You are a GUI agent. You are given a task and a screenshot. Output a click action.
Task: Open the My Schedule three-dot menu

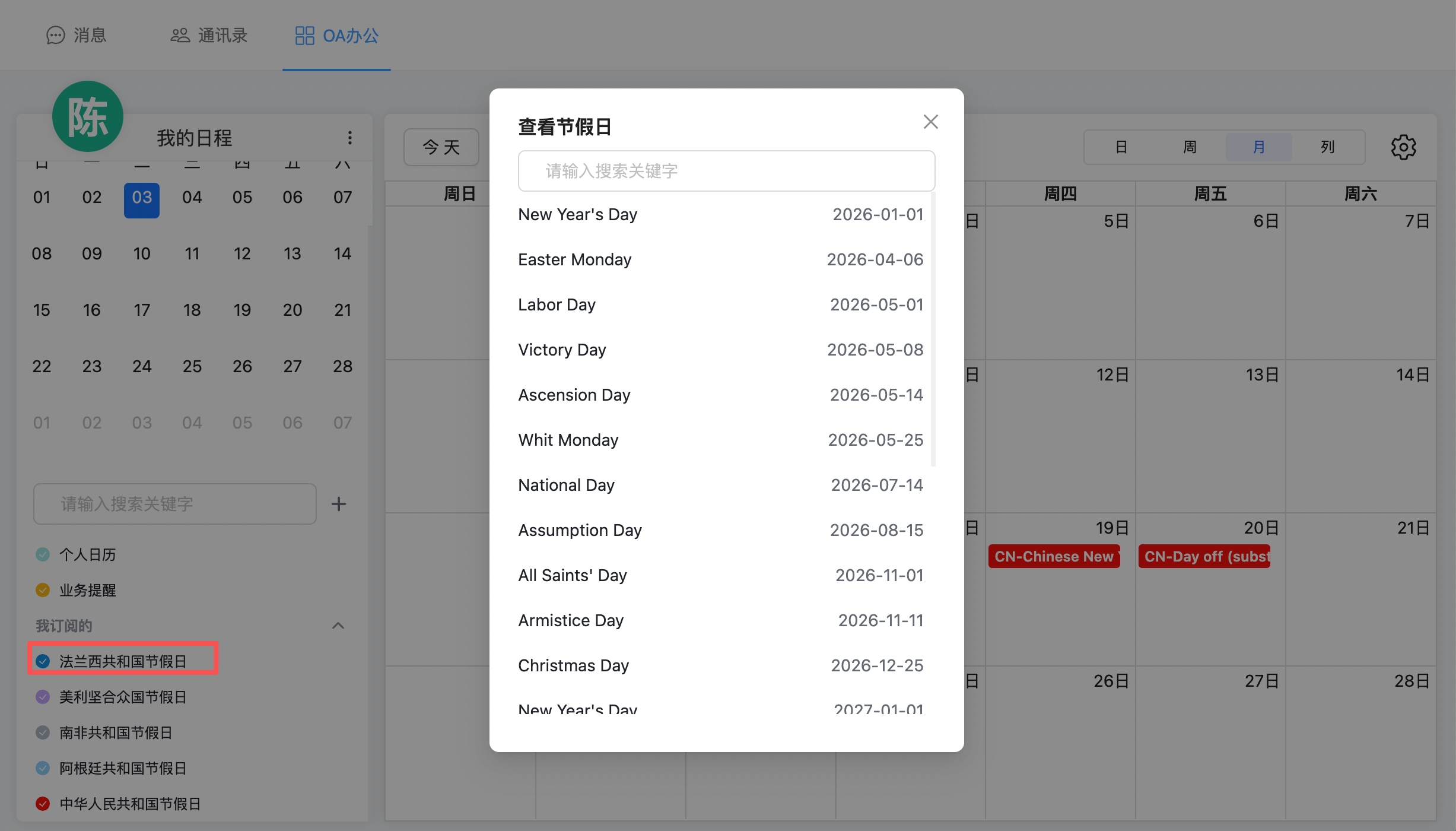[x=350, y=138]
